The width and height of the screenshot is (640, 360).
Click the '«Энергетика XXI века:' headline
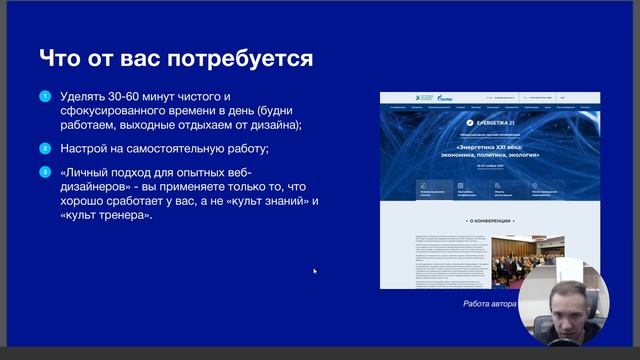pos(490,147)
